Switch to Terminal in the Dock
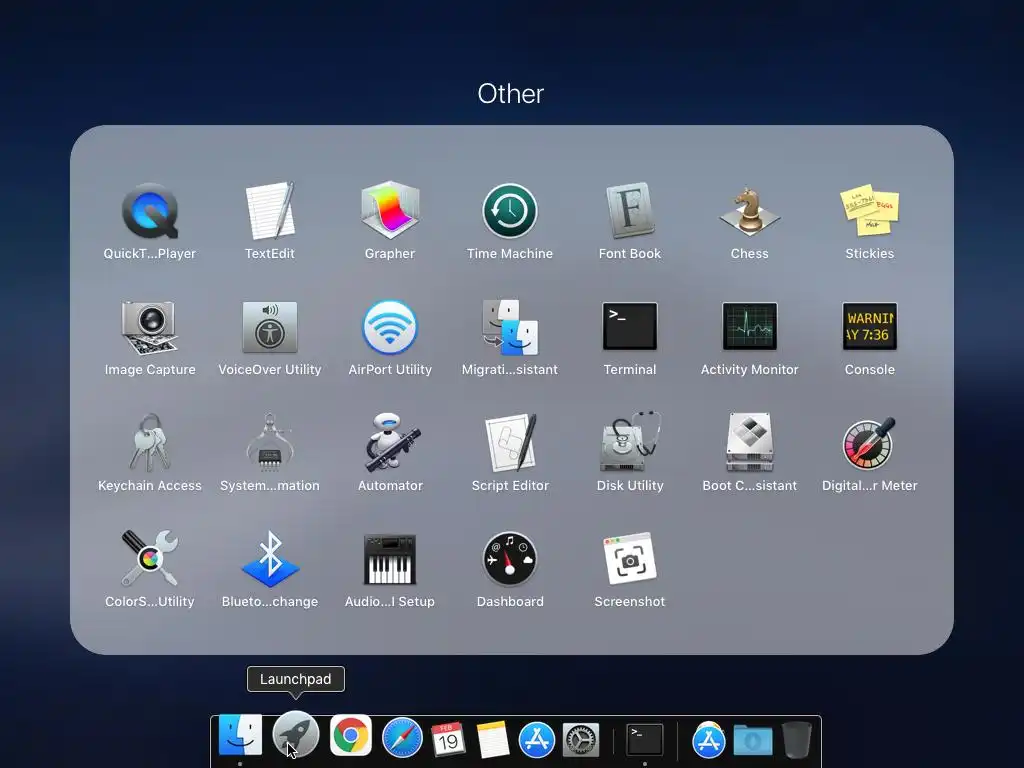The height and width of the screenshot is (768, 1024). click(x=645, y=740)
